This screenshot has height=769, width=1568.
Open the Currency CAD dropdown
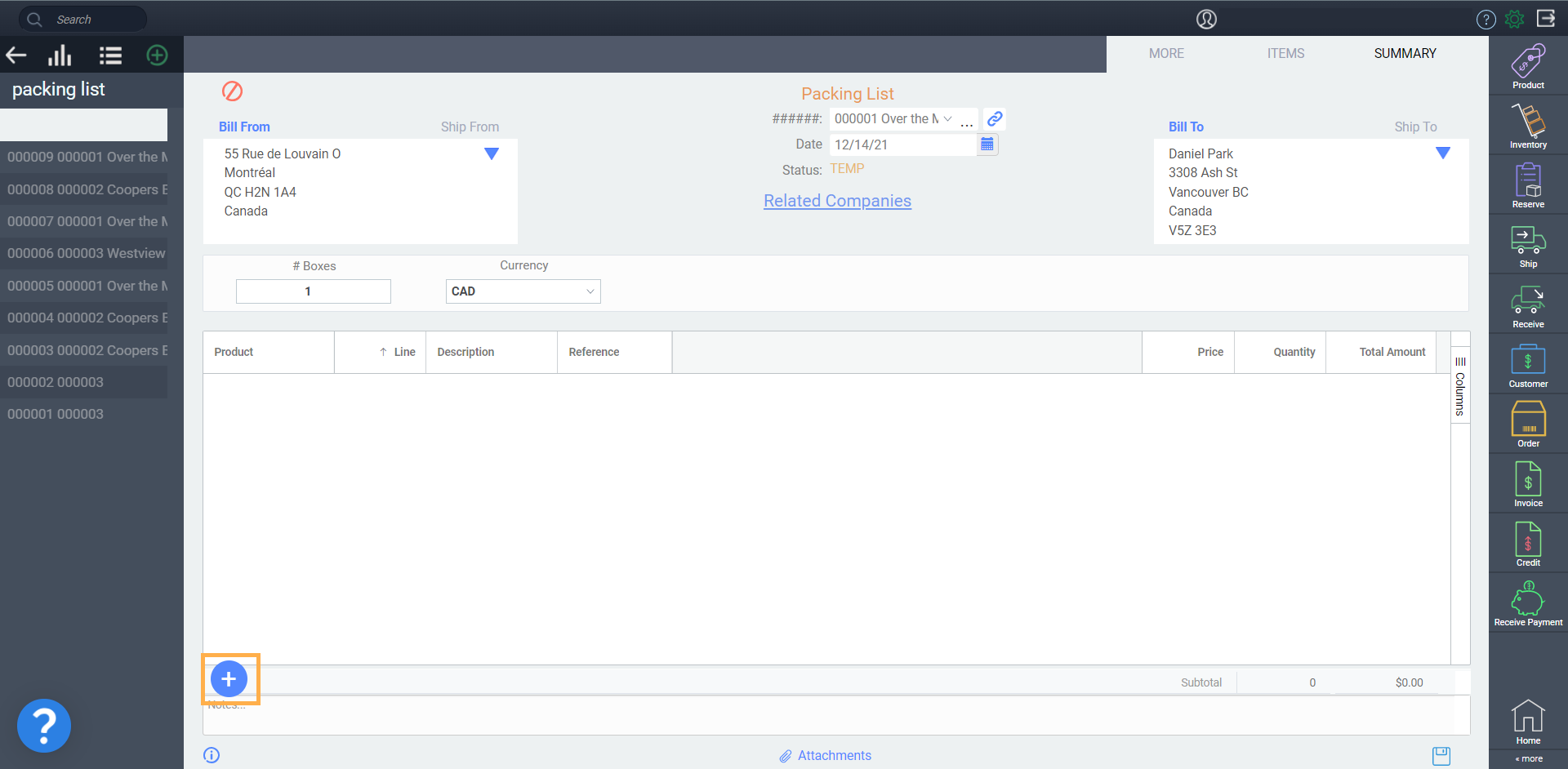coord(523,291)
